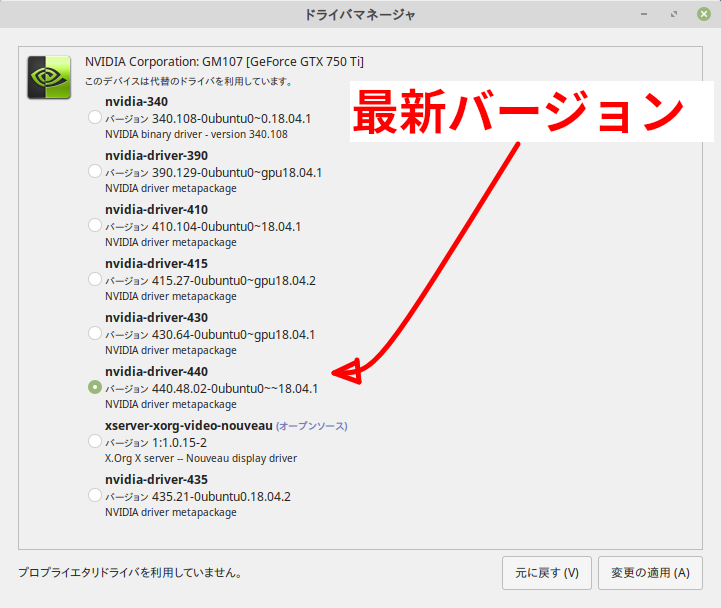Click the ドライバマネージャ window title

pyautogui.click(x=360, y=15)
